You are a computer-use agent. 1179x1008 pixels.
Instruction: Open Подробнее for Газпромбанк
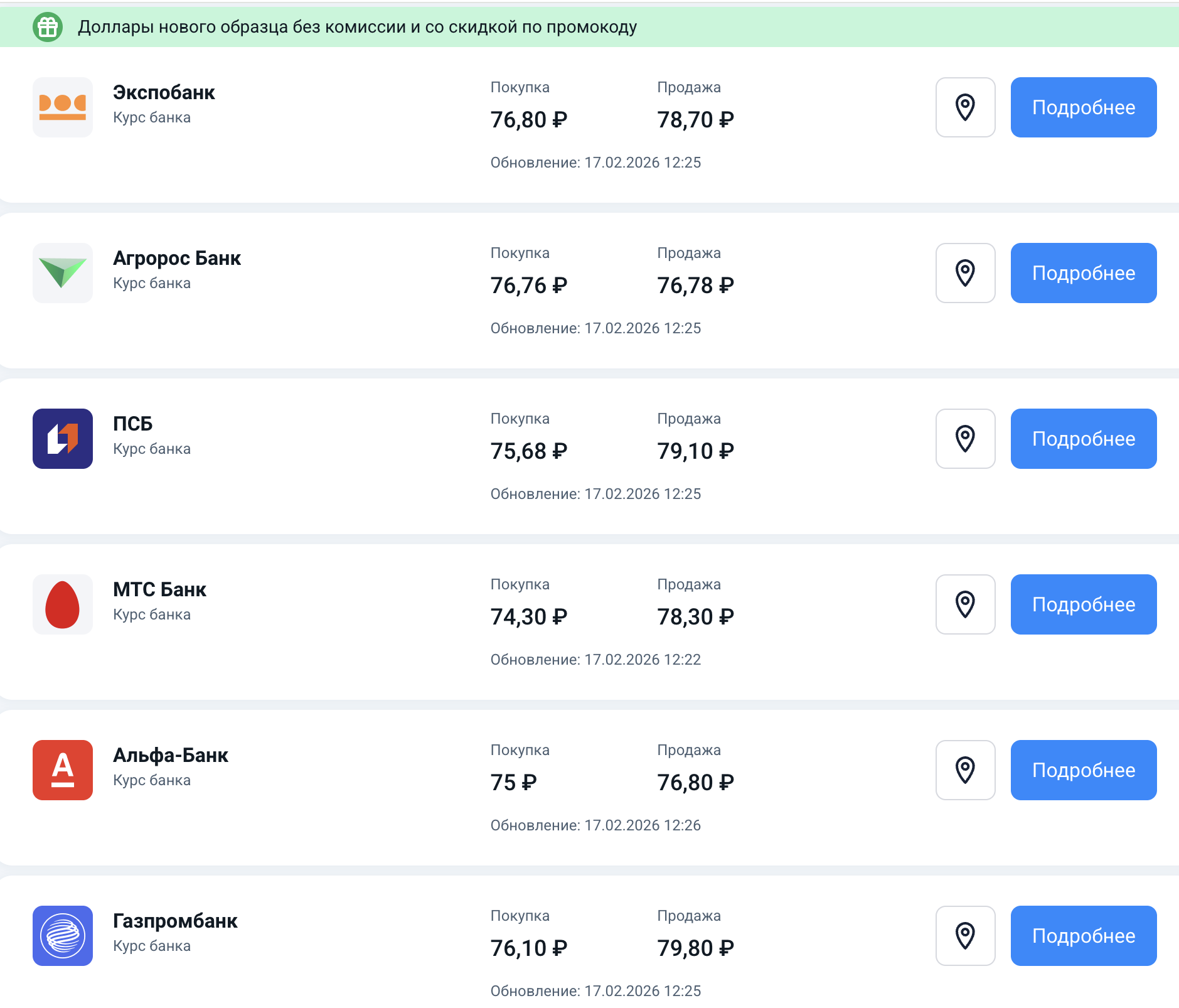(x=1084, y=936)
